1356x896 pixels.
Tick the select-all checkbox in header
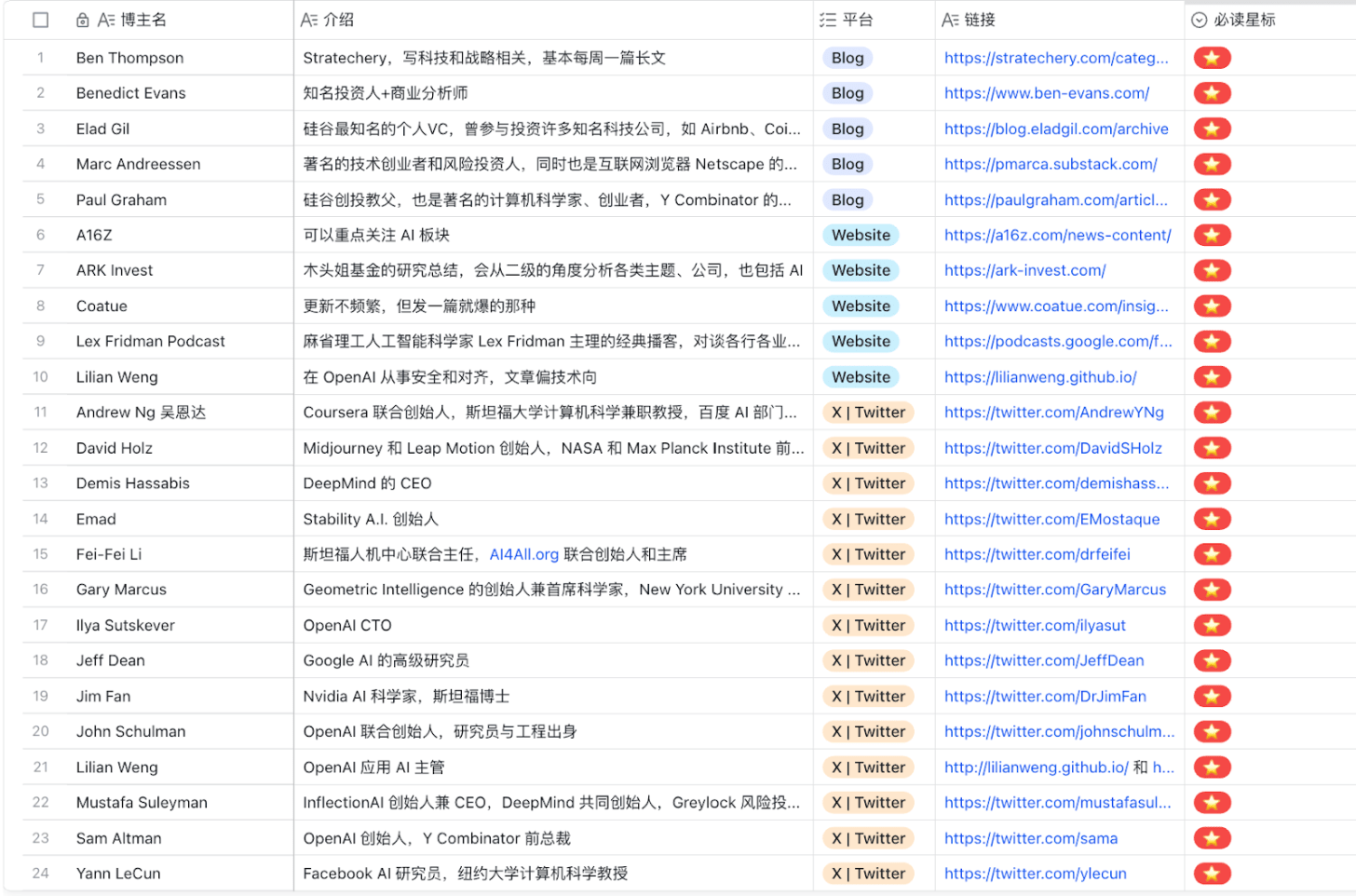40,20
